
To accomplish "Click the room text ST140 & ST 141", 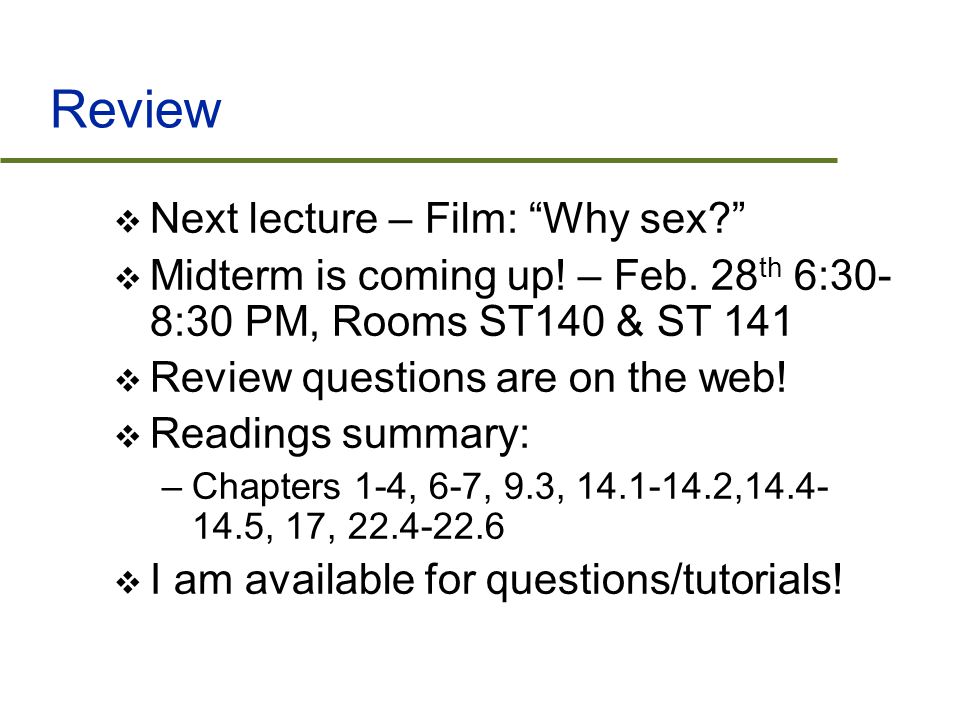I will [635, 321].
